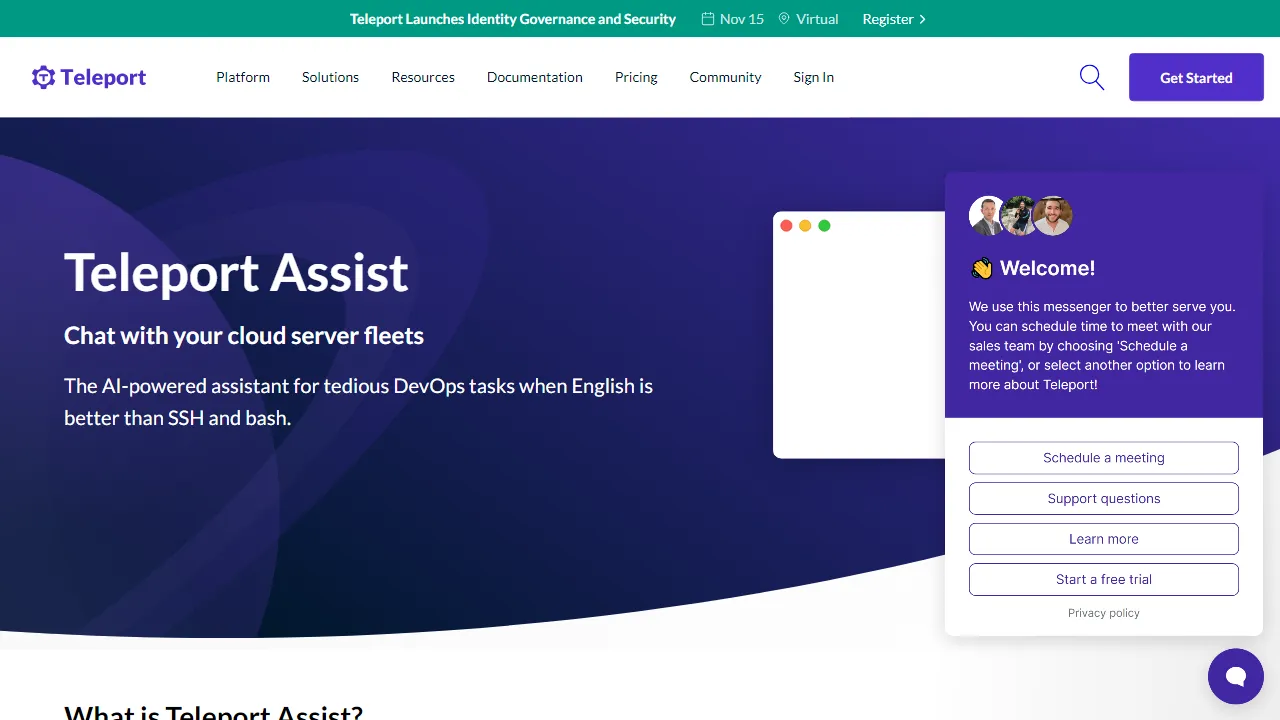The height and width of the screenshot is (720, 1280).
Task: Click Register in the announcement banner
Action: (888, 19)
